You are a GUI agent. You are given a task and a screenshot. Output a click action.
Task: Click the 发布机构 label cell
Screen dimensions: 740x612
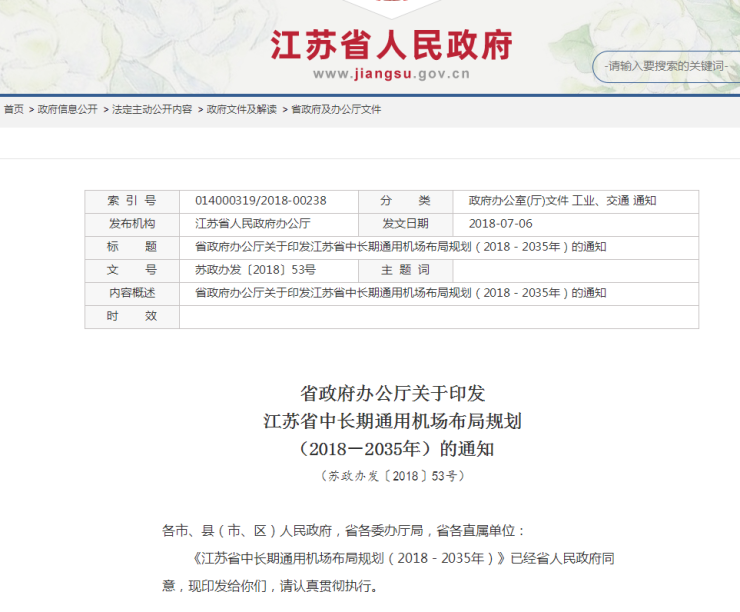[132, 225]
